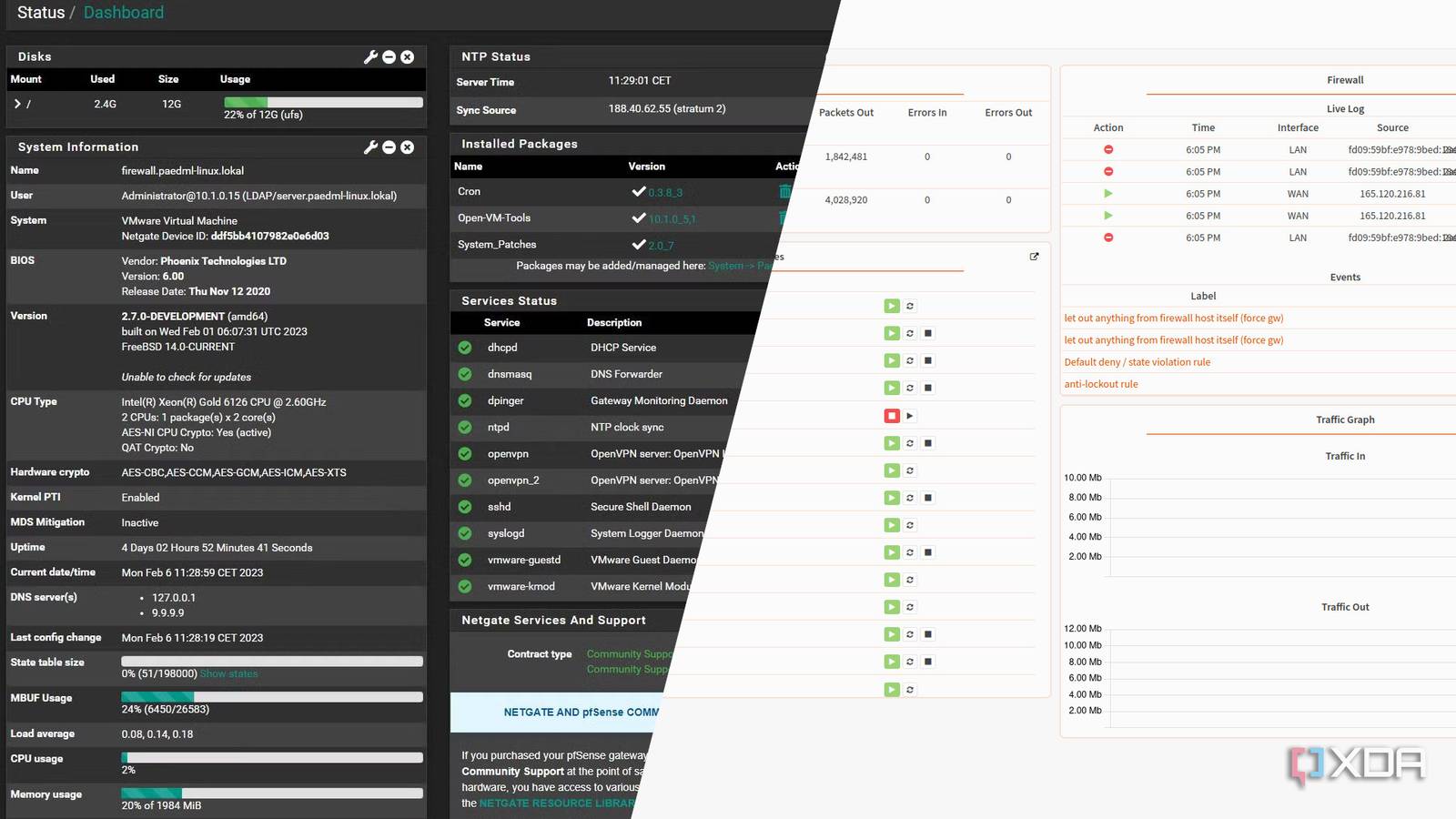
Task: Stop the sshd Secure Shell Daemon
Action: (x=927, y=498)
